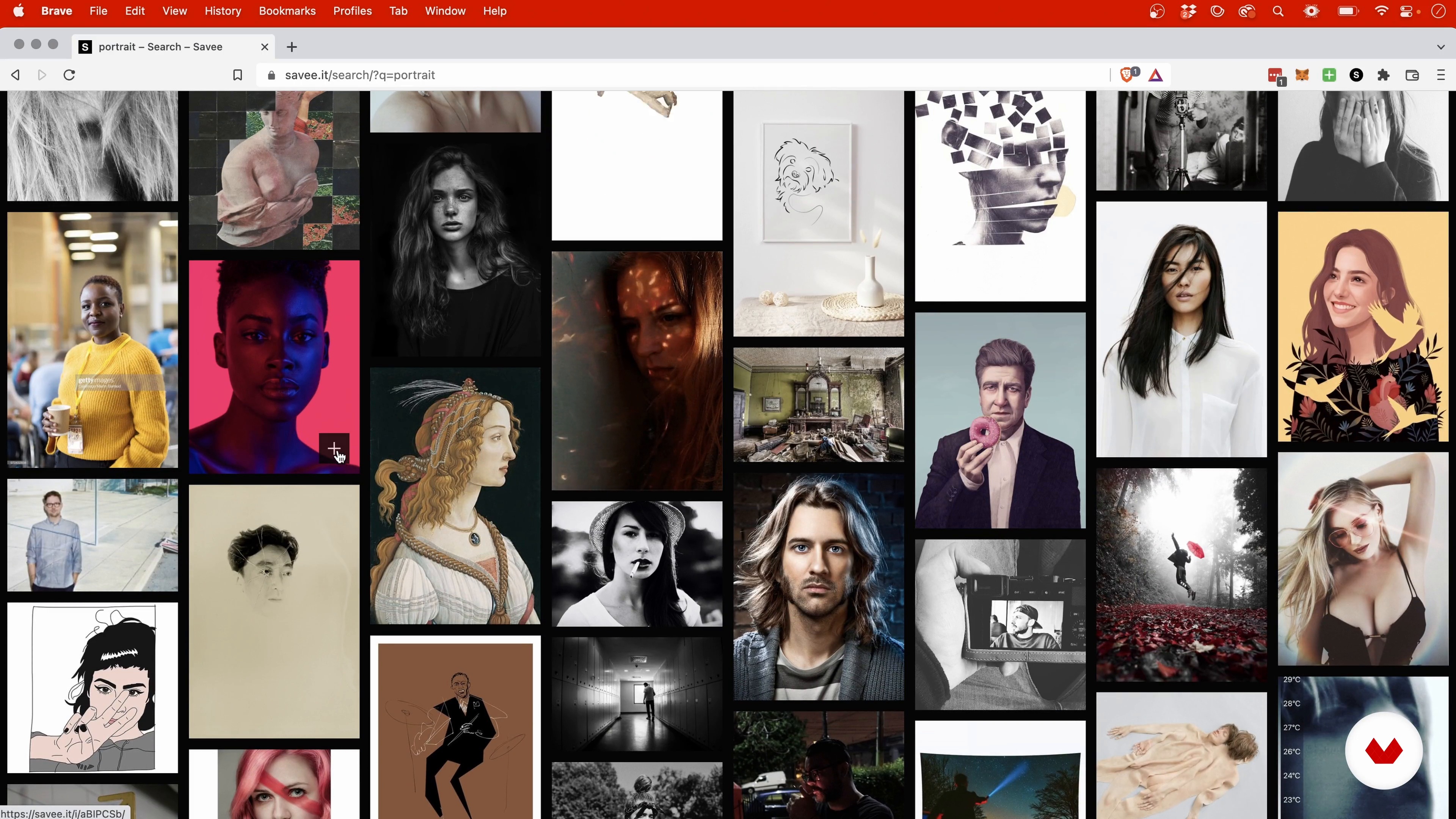Click the Dropbox menu bar icon
This screenshot has width=1456, height=819.
[x=1188, y=11]
